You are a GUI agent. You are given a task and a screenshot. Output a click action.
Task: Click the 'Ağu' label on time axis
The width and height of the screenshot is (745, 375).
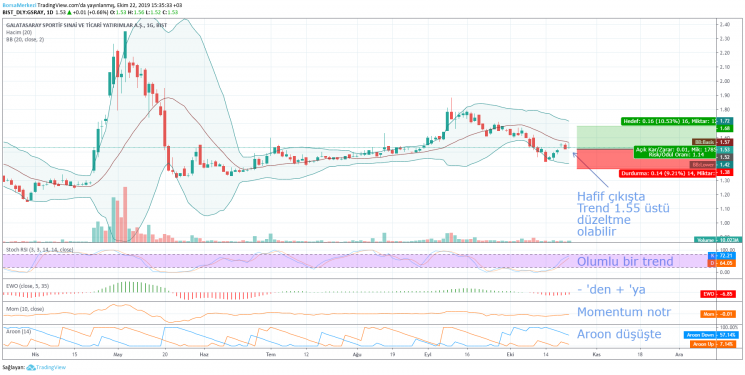[356, 355]
